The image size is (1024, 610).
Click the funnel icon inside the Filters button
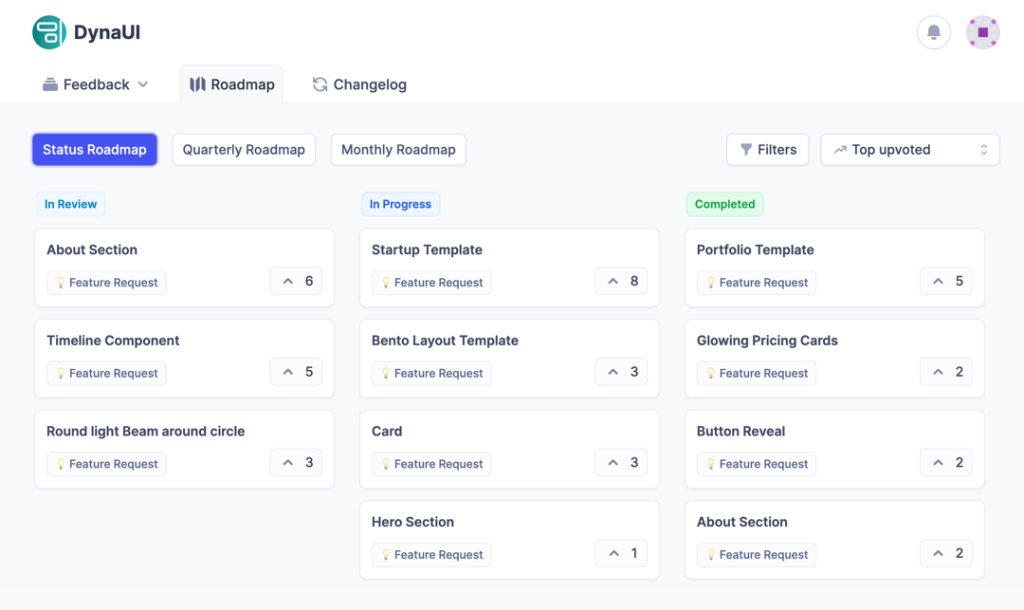click(x=747, y=149)
